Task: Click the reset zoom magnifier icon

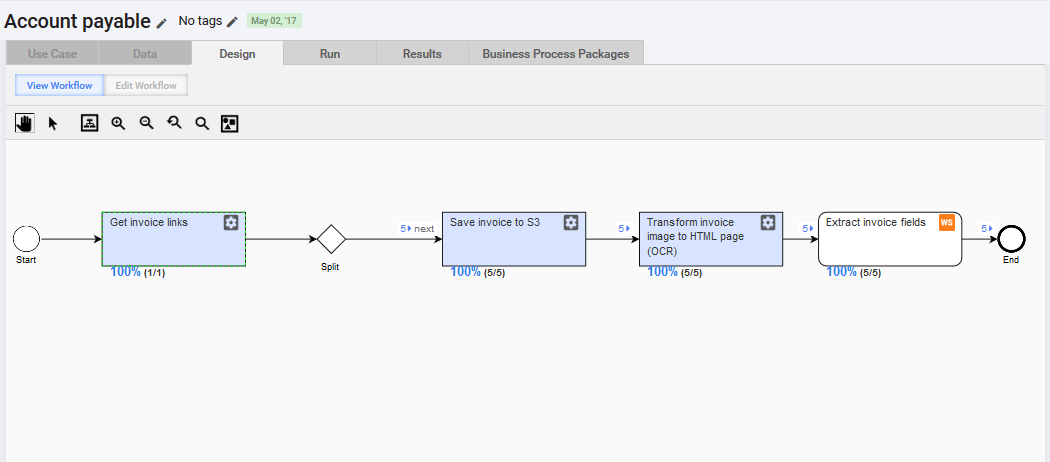Action: pyautogui.click(x=175, y=123)
